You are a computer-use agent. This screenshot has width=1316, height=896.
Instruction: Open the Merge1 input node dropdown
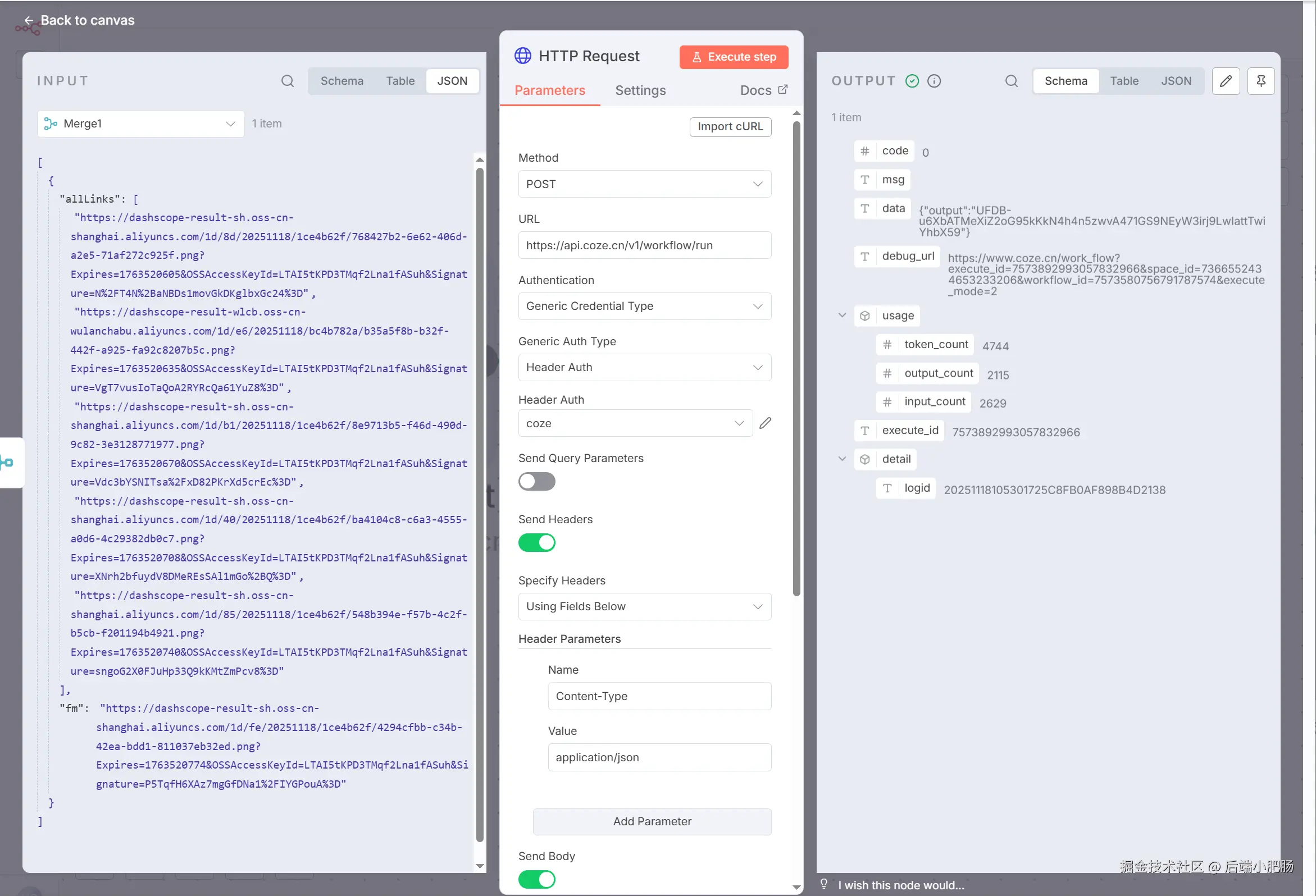tap(140, 124)
